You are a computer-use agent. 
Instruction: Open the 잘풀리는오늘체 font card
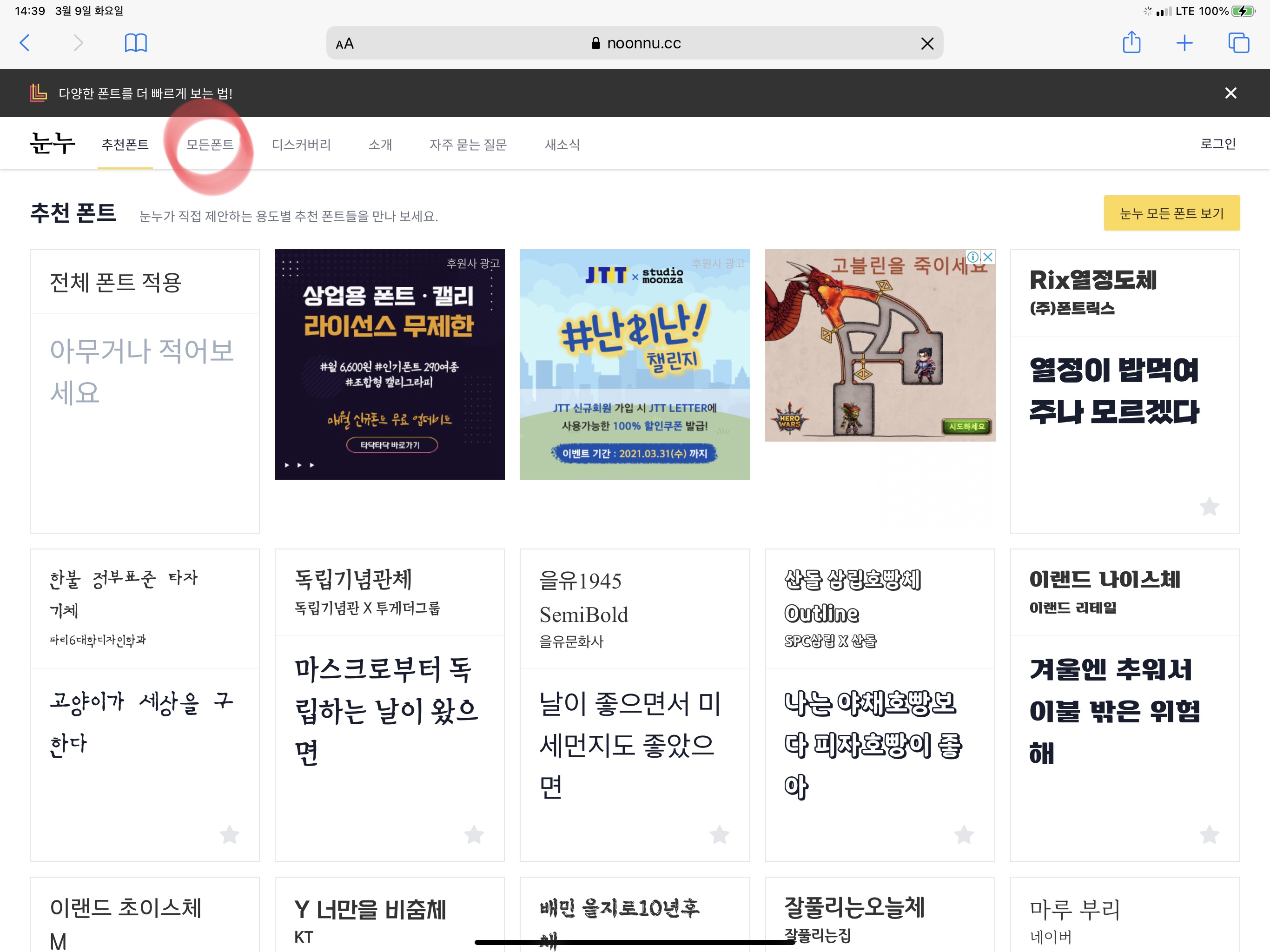tap(880, 914)
